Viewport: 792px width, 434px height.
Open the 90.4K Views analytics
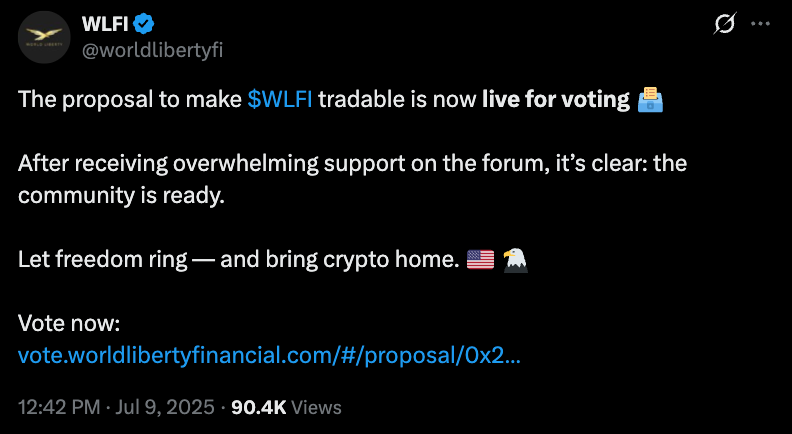coord(286,407)
